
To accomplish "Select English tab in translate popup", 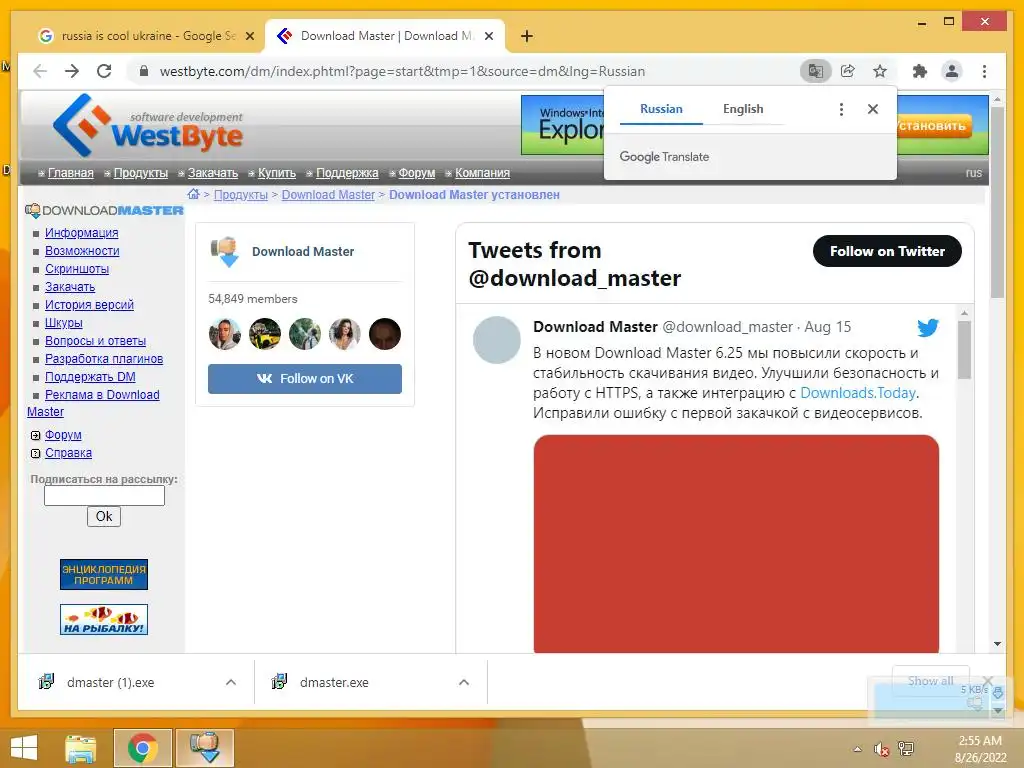I will pyautogui.click(x=743, y=109).
